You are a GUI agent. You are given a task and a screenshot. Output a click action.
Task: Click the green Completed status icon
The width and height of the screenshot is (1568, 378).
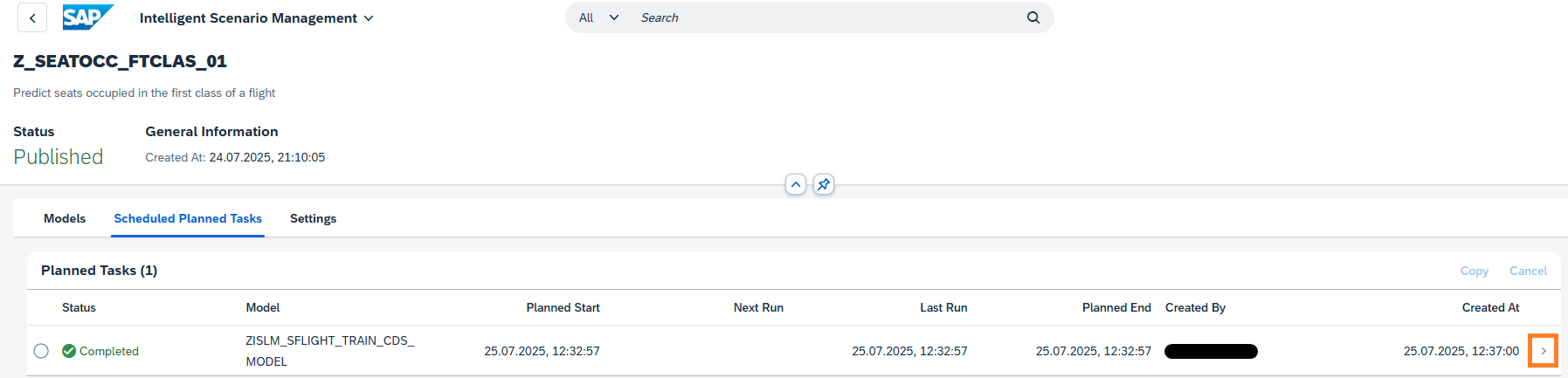click(69, 351)
